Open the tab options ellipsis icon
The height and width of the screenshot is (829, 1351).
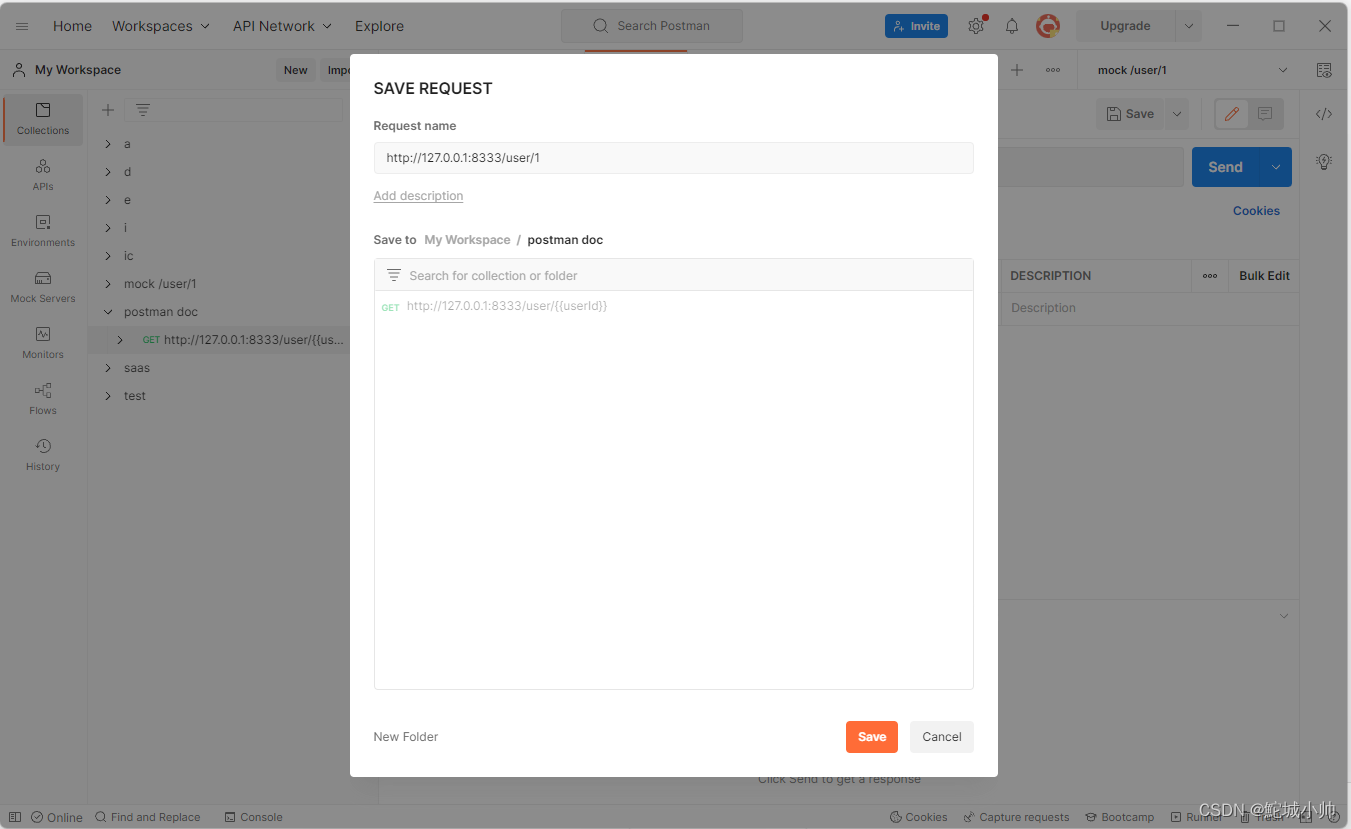pyautogui.click(x=1053, y=70)
